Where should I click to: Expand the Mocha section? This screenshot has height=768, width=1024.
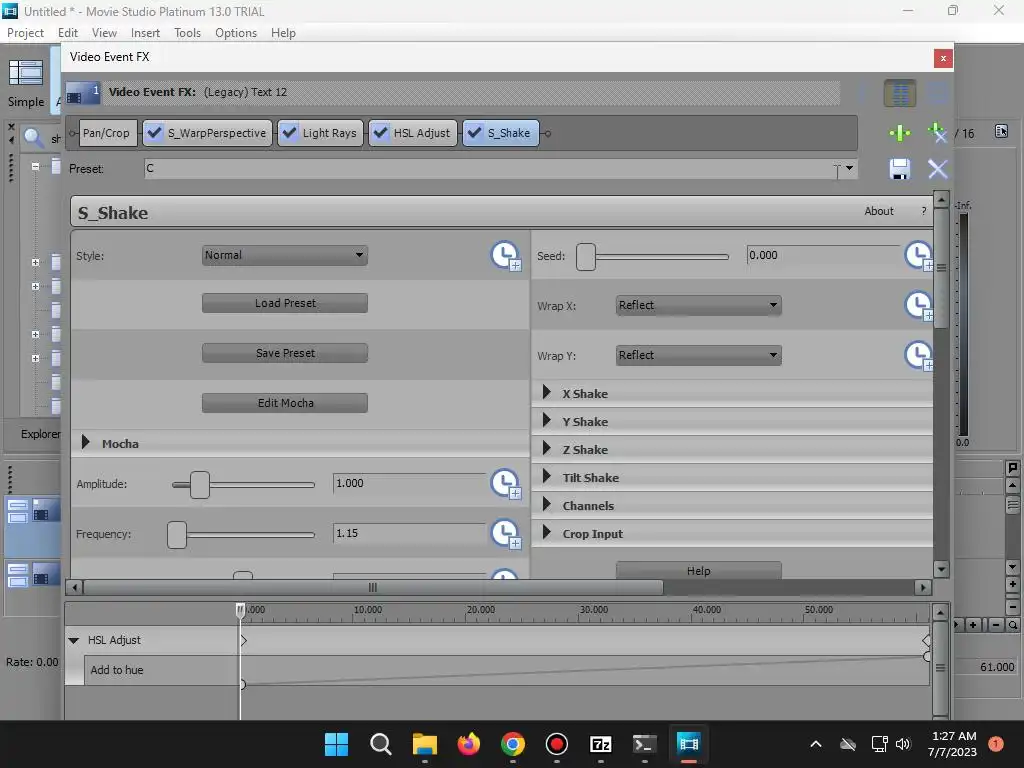point(86,443)
